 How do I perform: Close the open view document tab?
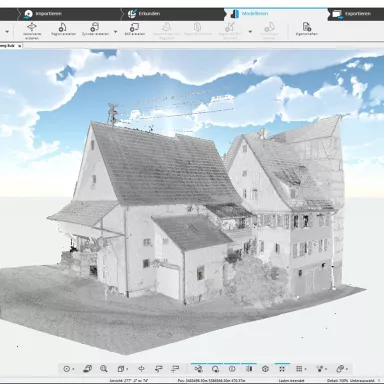(19, 46)
